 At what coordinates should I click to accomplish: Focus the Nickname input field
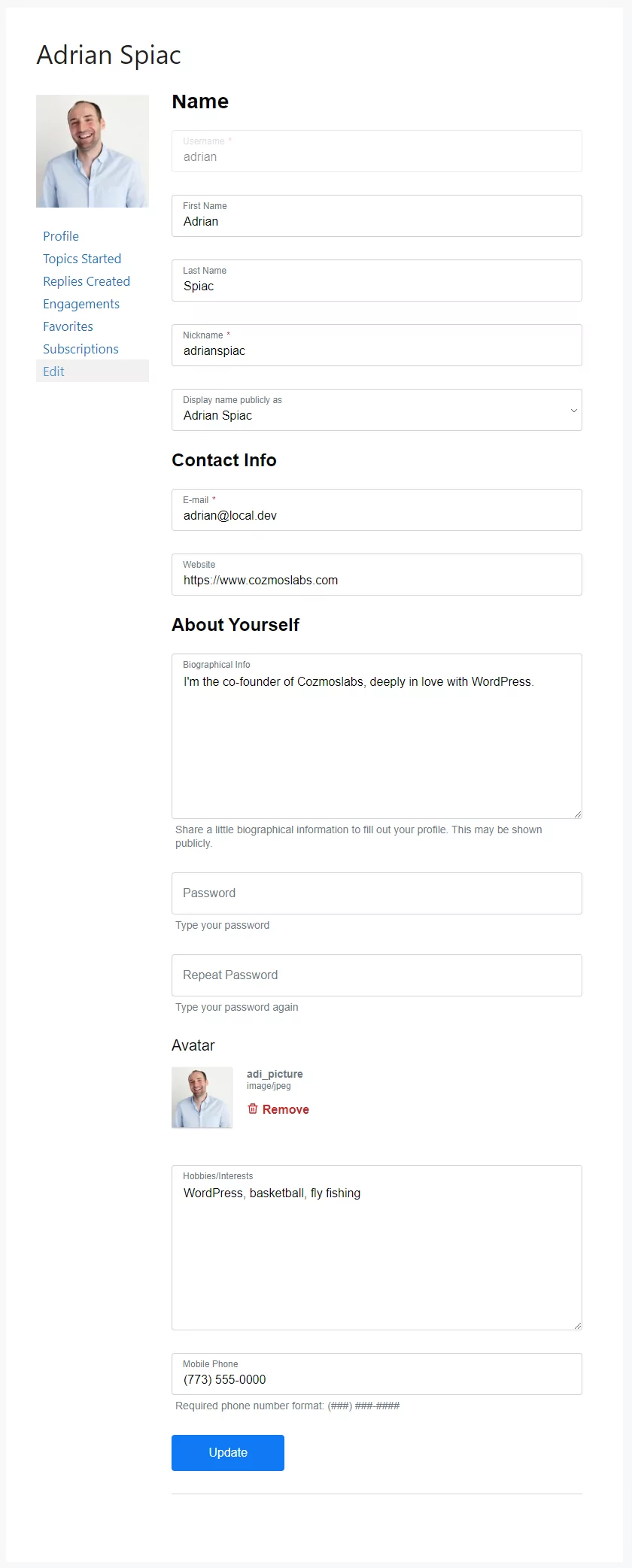[x=376, y=351]
